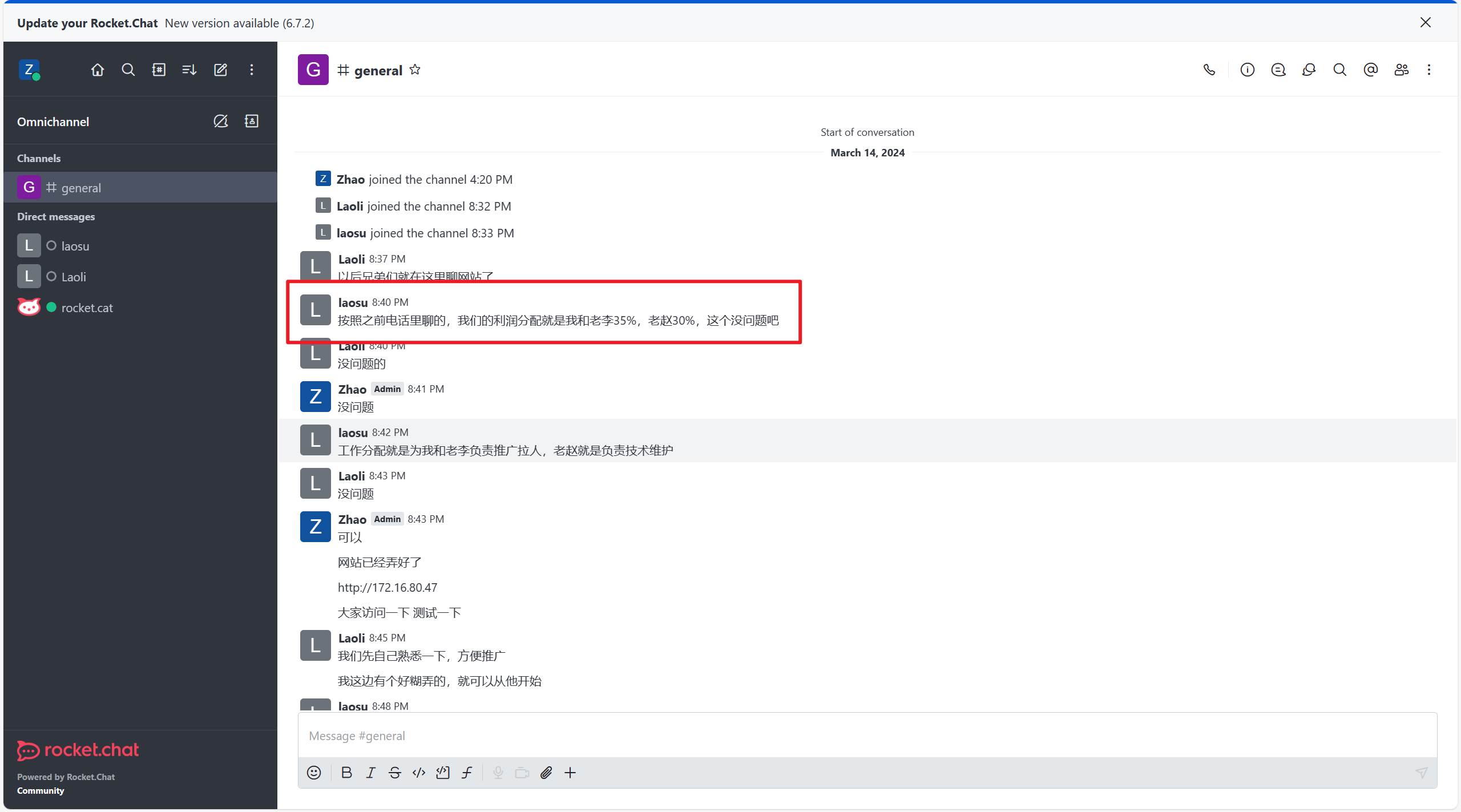The height and width of the screenshot is (812, 1461).
Task: Dismiss the update banner
Action: 1425,22
